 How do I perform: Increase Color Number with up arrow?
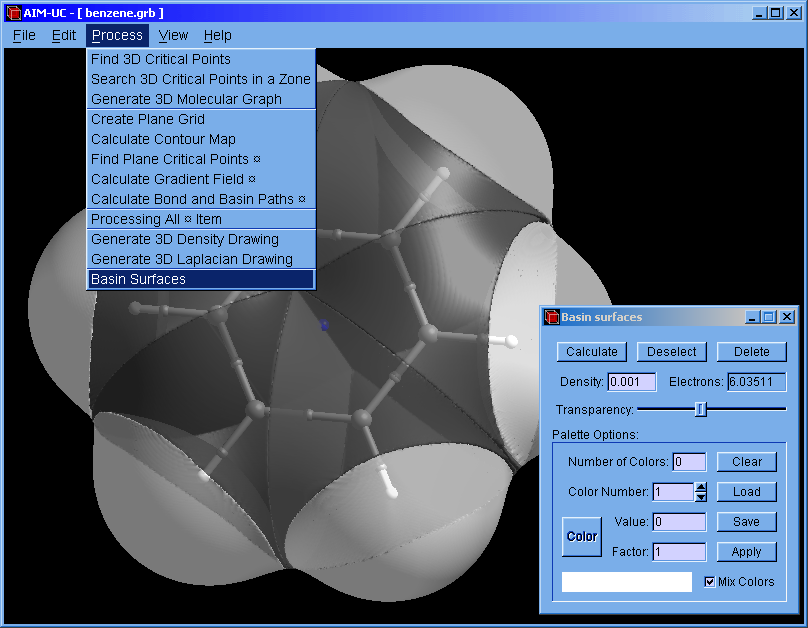tap(700, 487)
